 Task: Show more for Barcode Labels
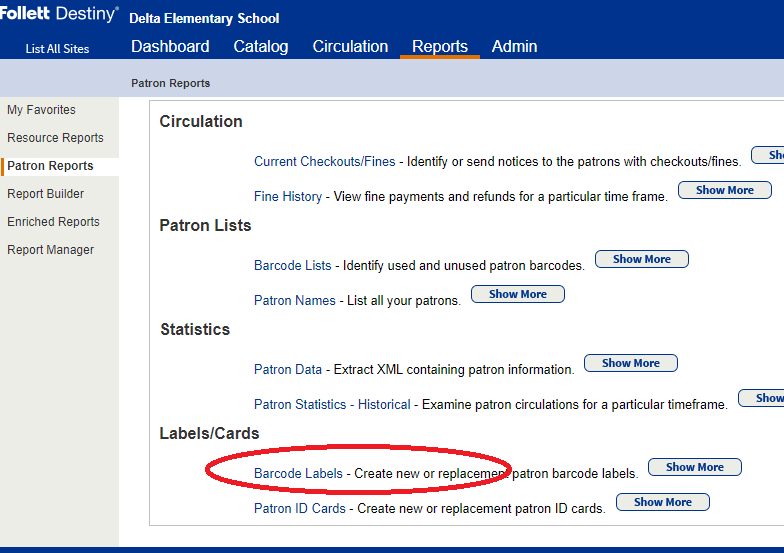pos(694,467)
